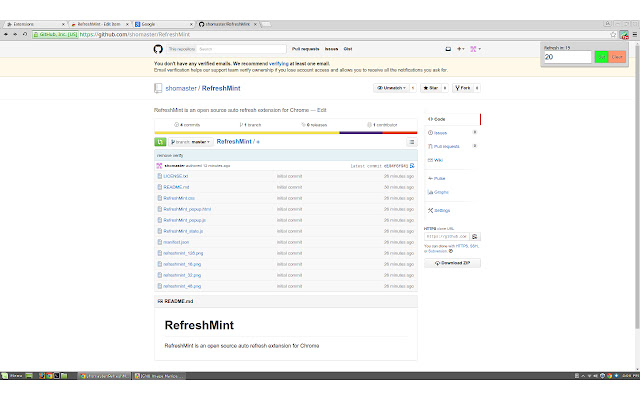Screen dimensions: 640x400
Task: View the 1 branch link
Action: pyautogui.click(x=250, y=125)
